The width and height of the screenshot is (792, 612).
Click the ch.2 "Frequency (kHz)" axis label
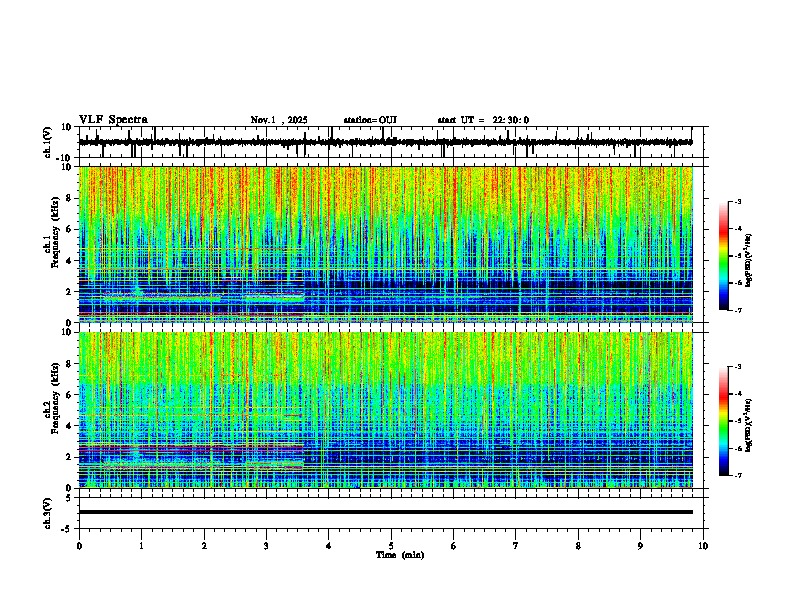click(55, 398)
